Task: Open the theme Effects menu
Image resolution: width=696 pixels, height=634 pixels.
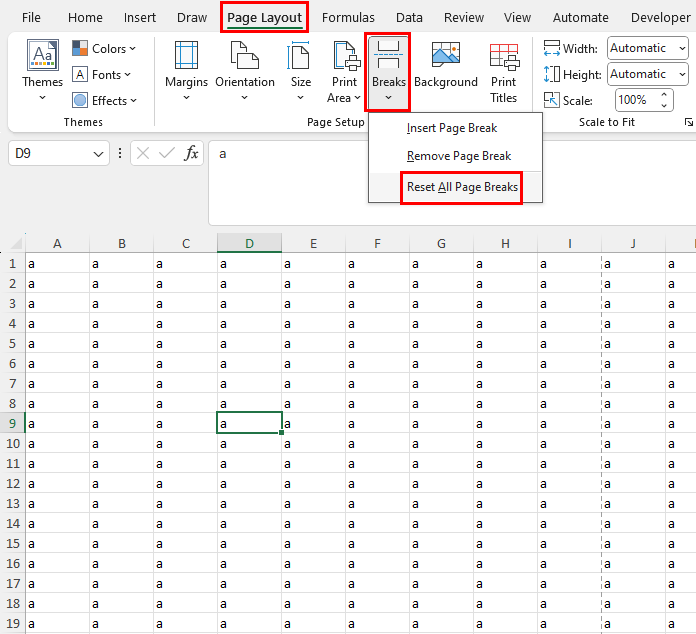Action: [104, 101]
